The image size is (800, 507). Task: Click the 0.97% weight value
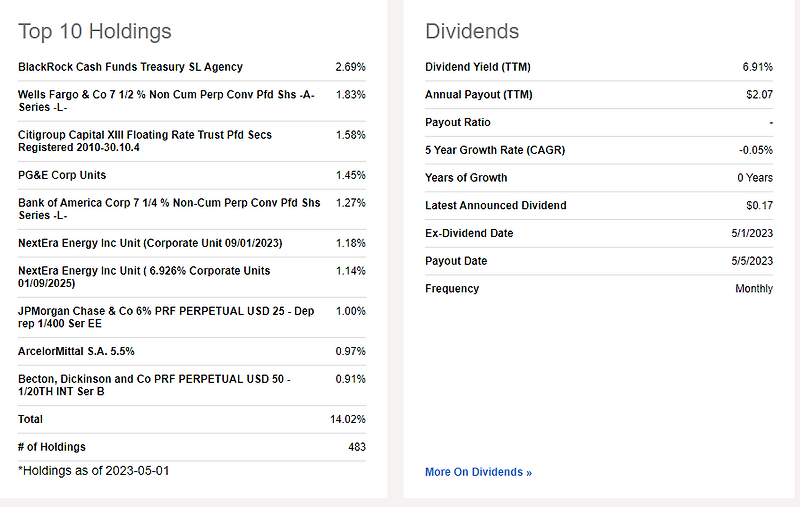point(350,351)
